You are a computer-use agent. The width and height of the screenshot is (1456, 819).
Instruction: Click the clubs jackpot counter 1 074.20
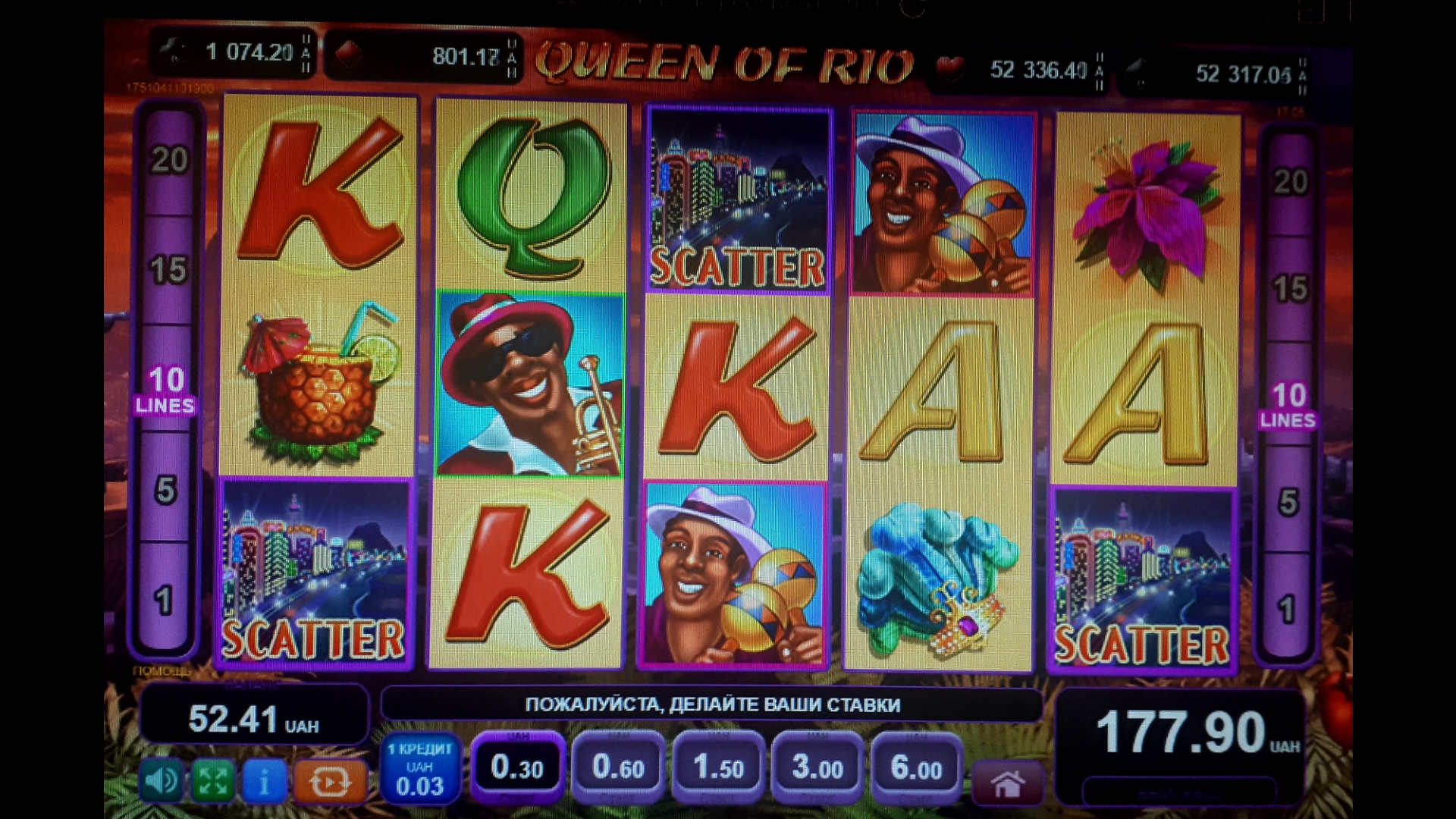click(x=234, y=53)
